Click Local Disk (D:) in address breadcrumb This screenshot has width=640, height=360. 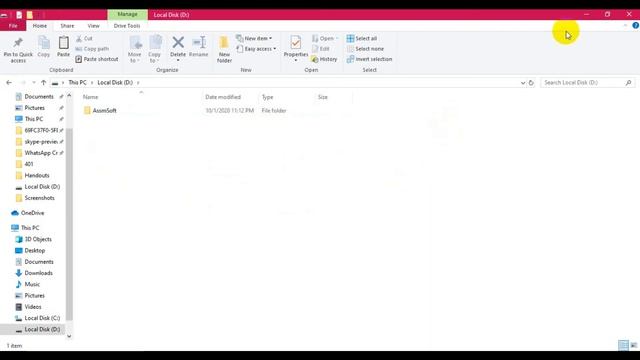(115, 82)
